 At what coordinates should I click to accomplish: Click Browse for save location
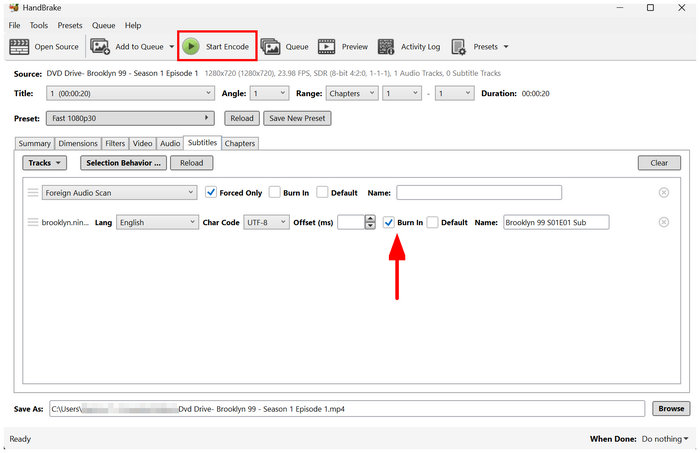click(x=671, y=408)
